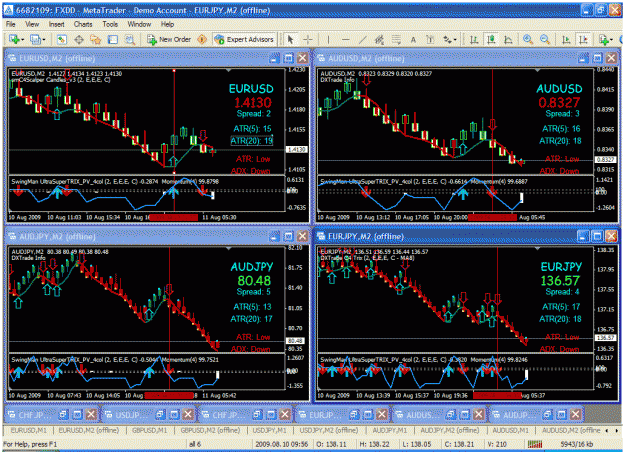
Task: Show the Market Watch window
Action: click(61, 39)
